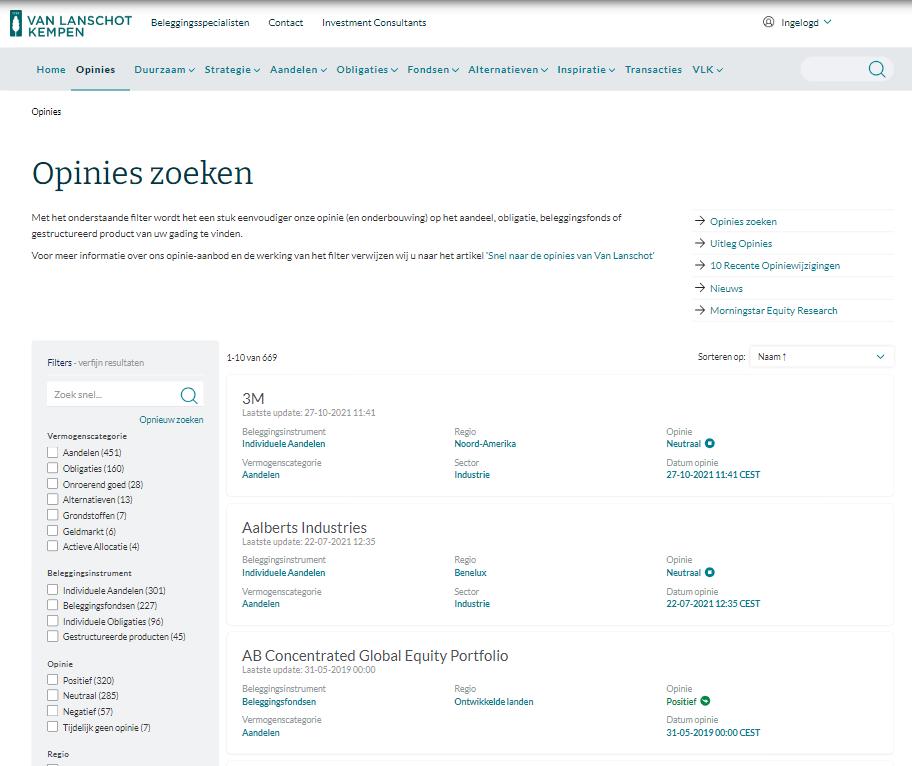Screen dimensions: 912x766
Task: Click the search magnifier in the navigation bar
Action: [877, 69]
